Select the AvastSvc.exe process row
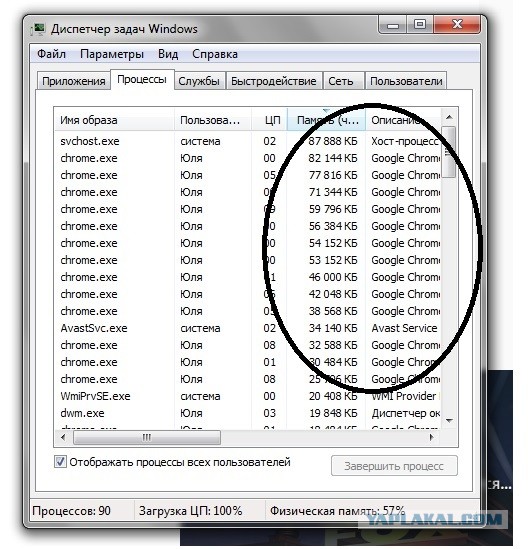Image resolution: width=528 pixels, height=549 pixels. point(248,328)
